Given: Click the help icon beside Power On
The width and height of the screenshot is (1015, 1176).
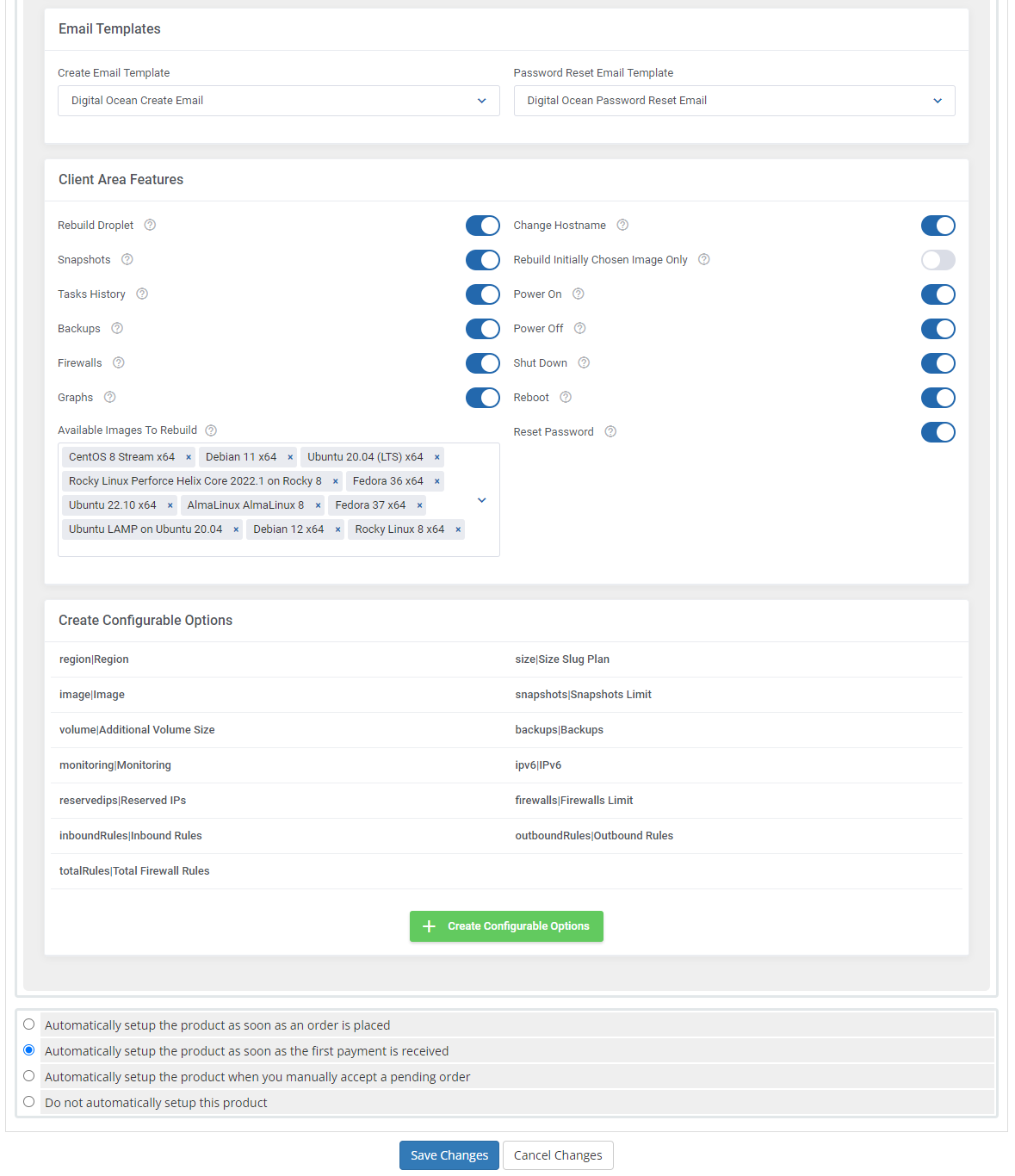Looking at the screenshot, I should click(578, 294).
